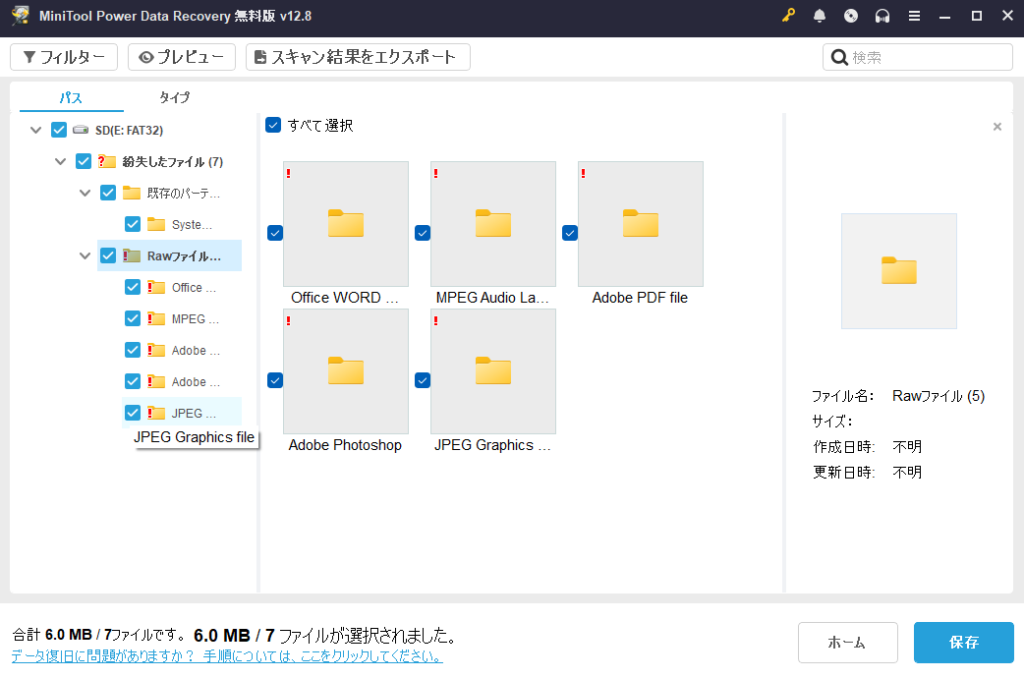This screenshot has width=1024, height=678.
Task: Click the search magnifier icon
Action: pyautogui.click(x=839, y=56)
